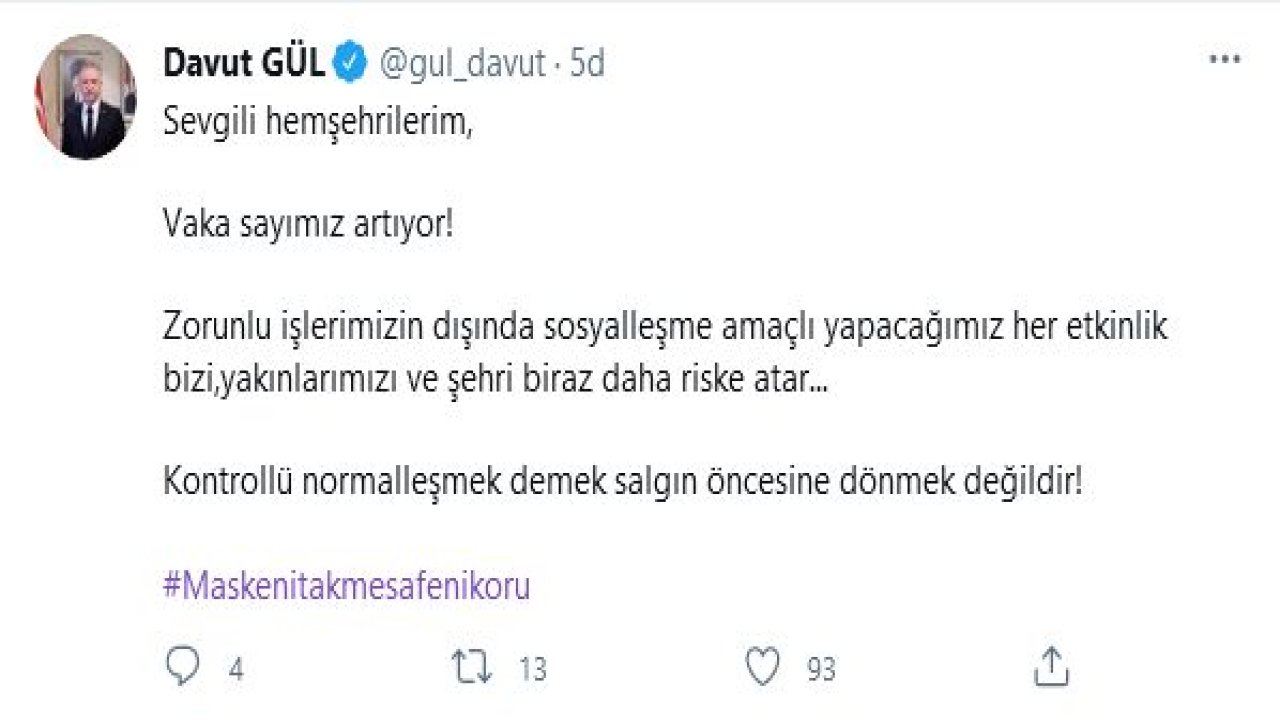Open the #Maskenitakmesafenikoru hashtag
This screenshot has width=1280, height=720.
348,585
